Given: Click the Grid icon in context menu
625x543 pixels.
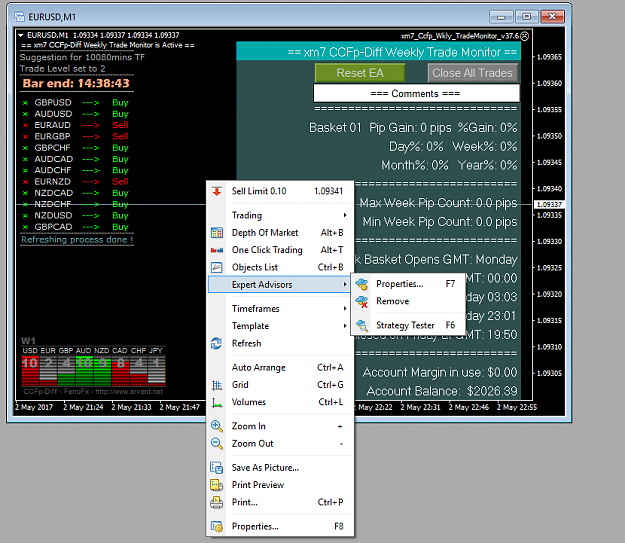Looking at the screenshot, I should click(217, 385).
